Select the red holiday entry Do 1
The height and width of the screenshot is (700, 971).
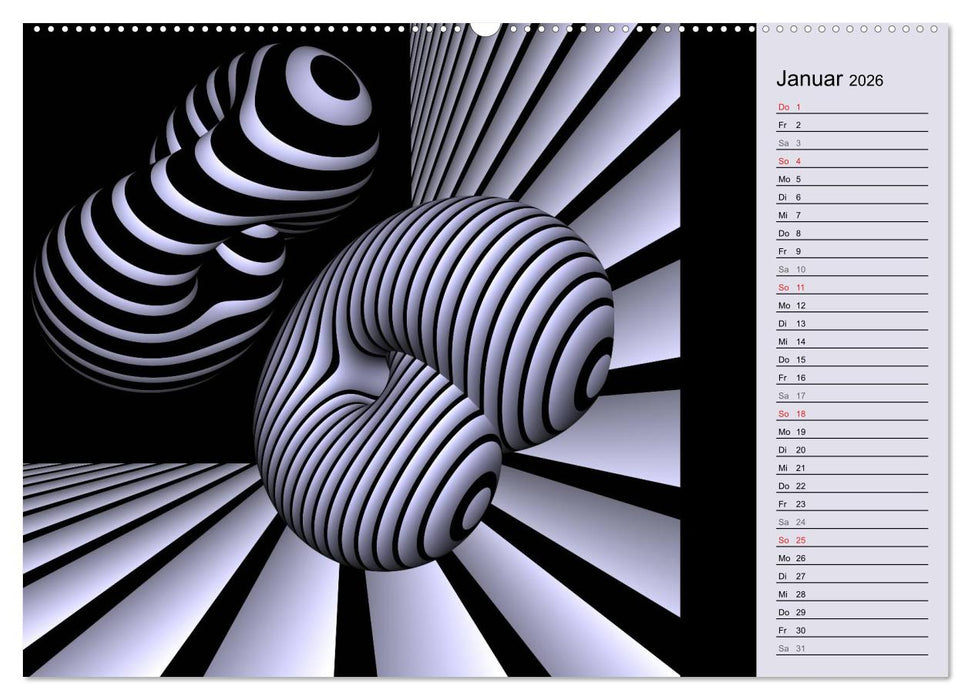coord(787,107)
